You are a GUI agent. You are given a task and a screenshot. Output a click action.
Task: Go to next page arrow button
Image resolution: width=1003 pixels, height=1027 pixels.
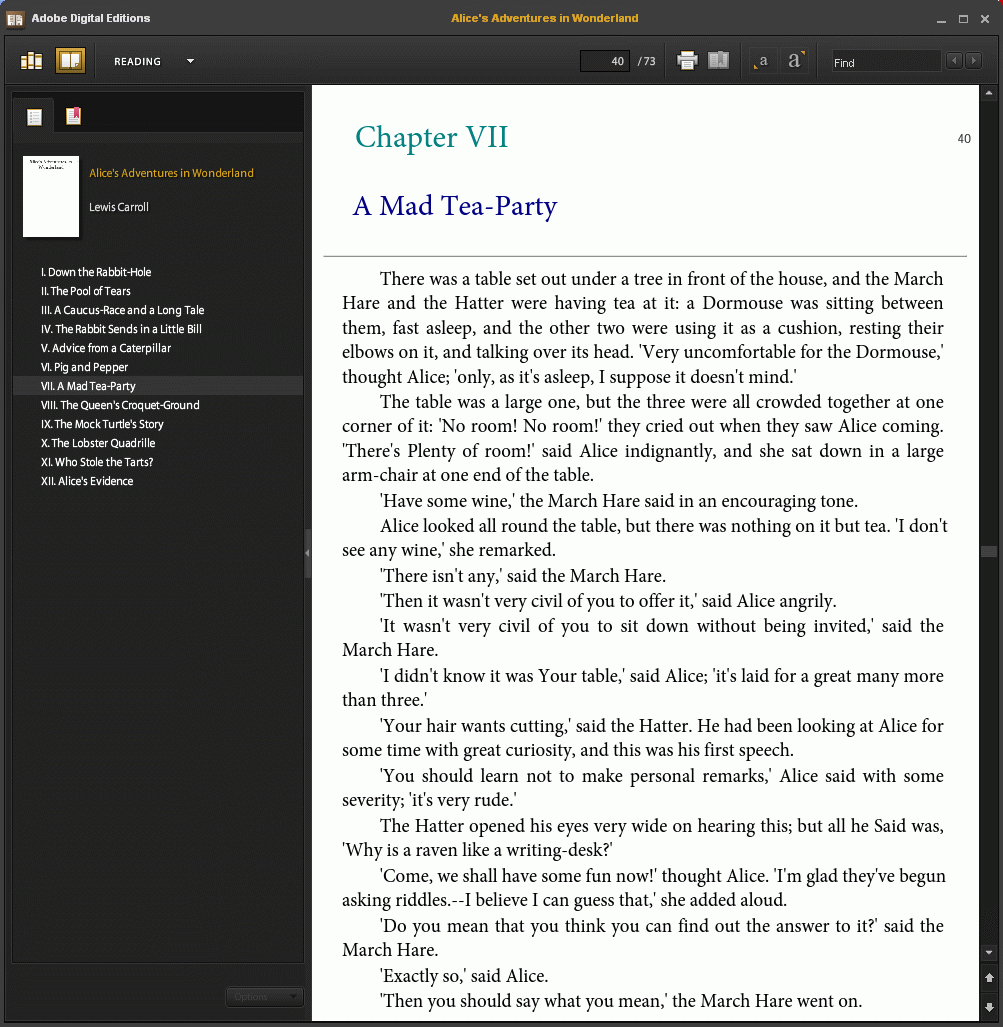point(989,1007)
